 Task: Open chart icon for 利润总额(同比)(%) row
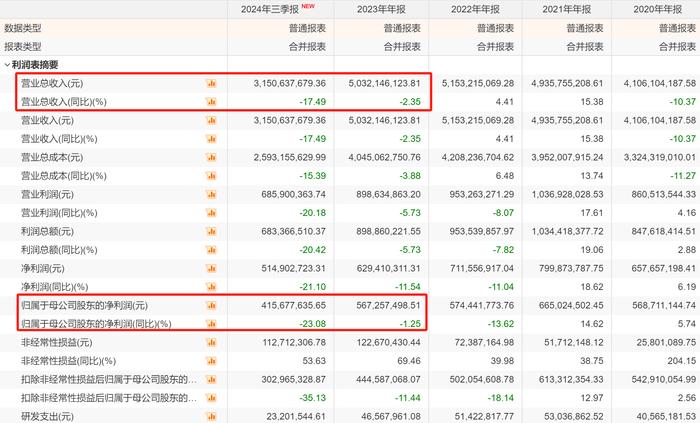pyautogui.click(x=211, y=250)
